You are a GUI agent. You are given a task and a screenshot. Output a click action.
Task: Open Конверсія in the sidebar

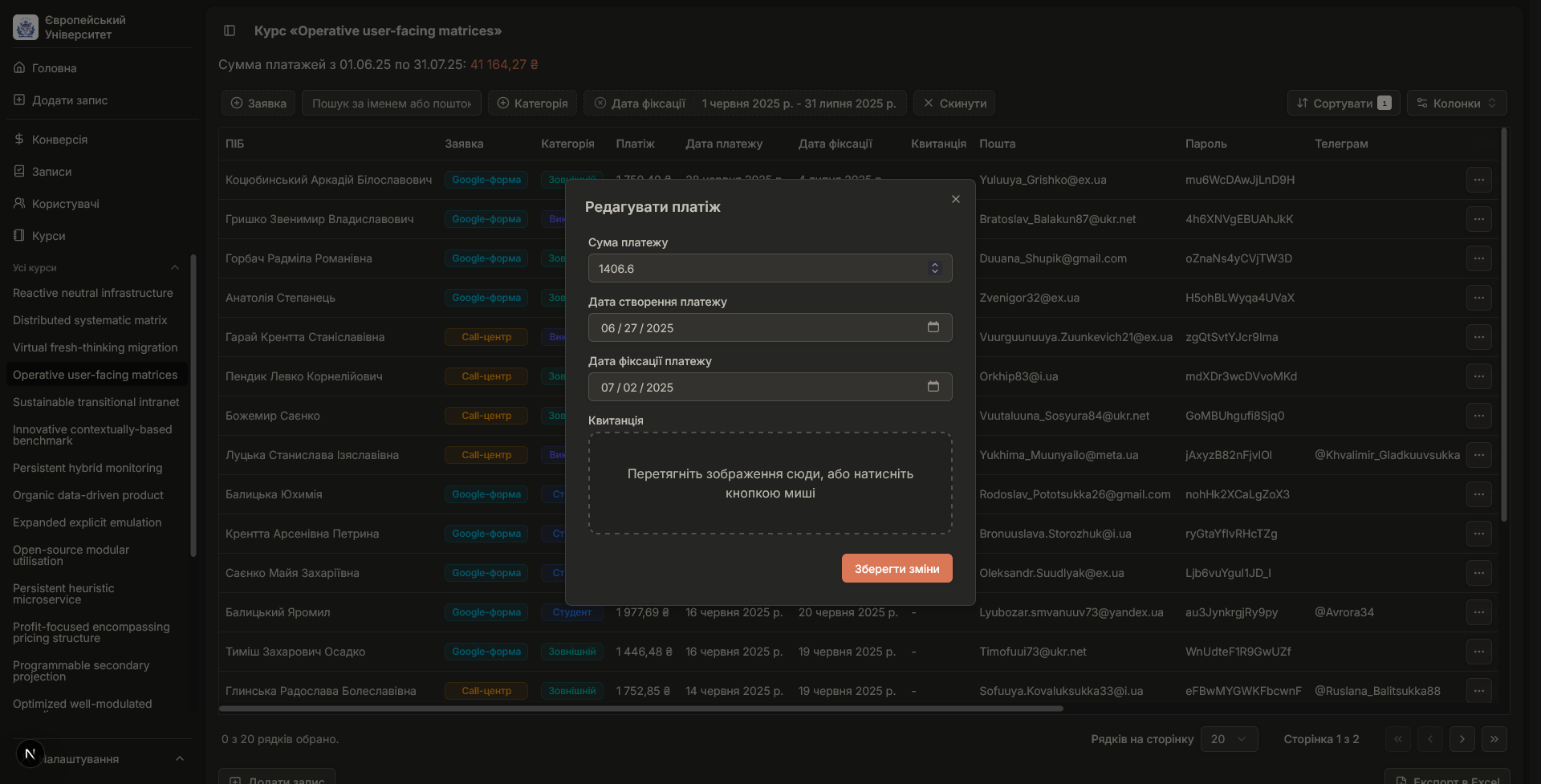pyautogui.click(x=59, y=140)
